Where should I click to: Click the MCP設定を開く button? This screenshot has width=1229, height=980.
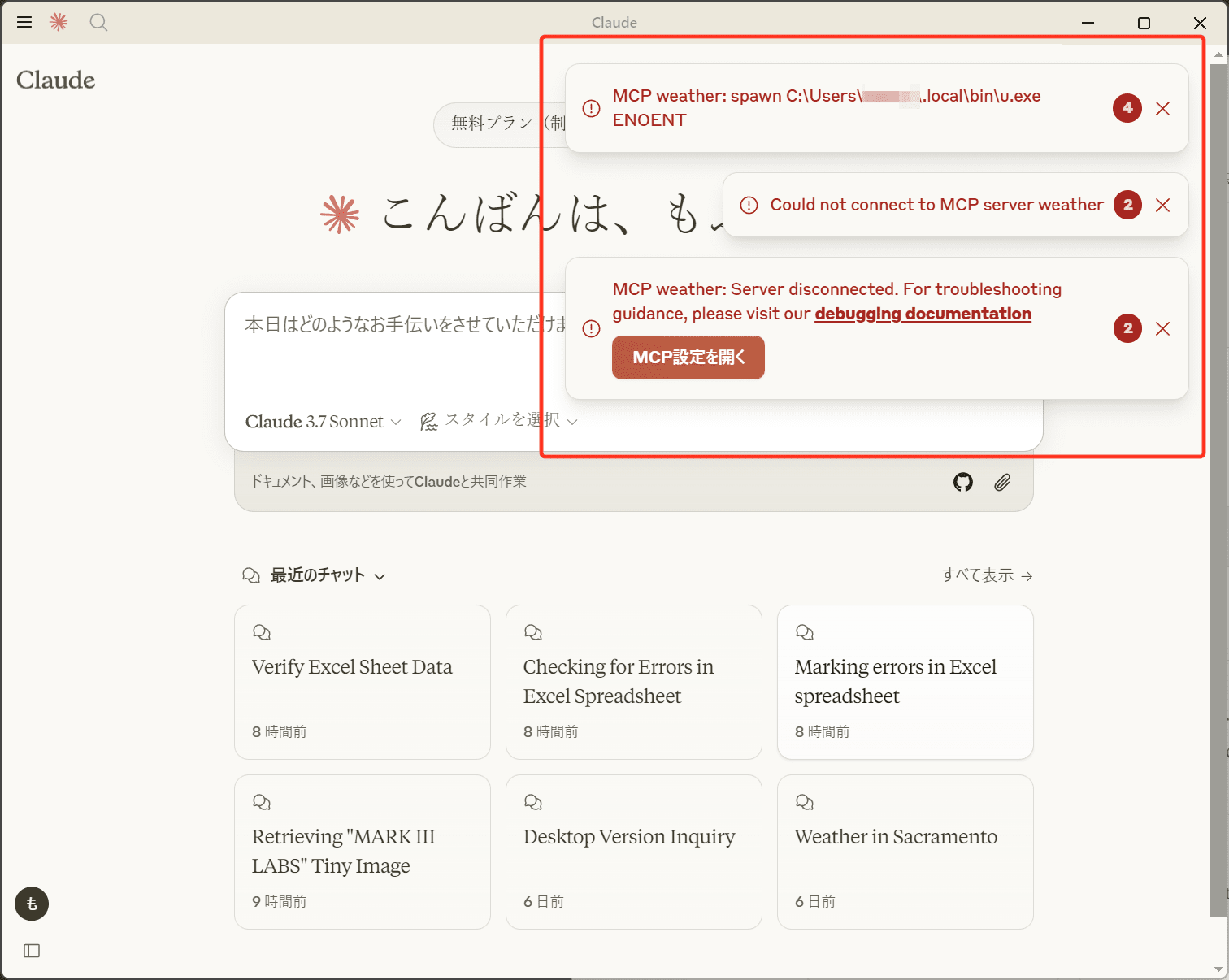[x=688, y=358]
